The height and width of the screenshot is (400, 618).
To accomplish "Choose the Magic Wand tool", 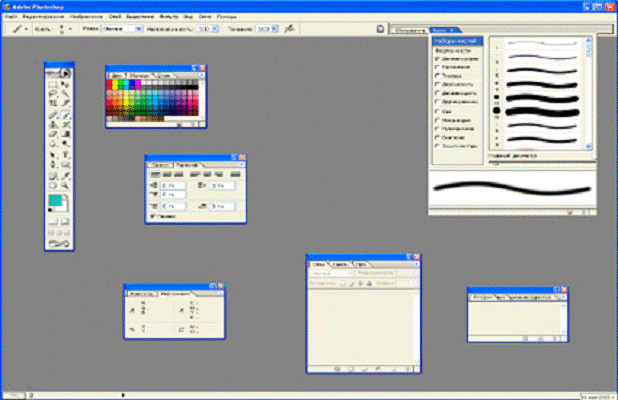I will tap(65, 94).
